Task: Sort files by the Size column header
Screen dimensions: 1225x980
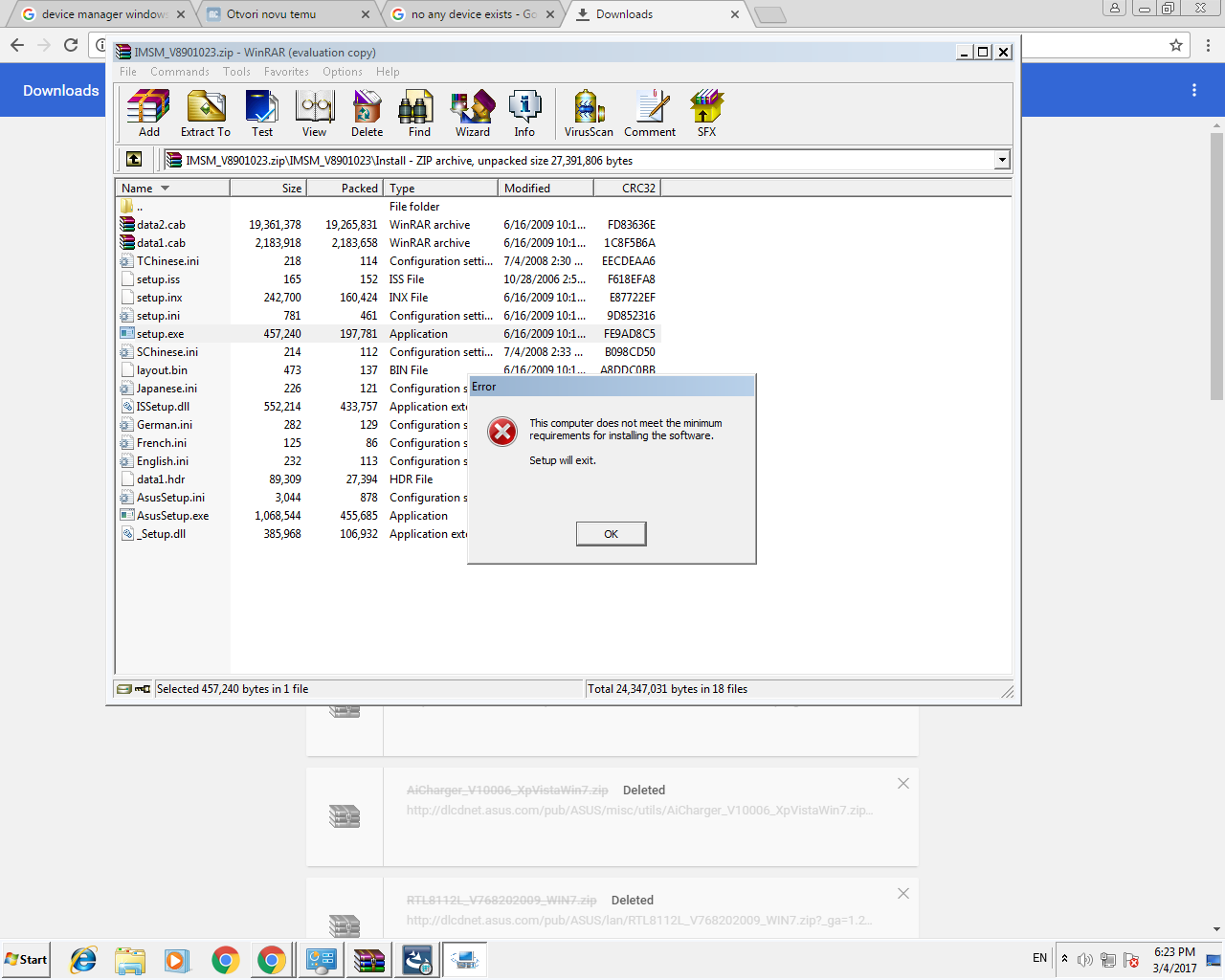Action: tap(268, 189)
